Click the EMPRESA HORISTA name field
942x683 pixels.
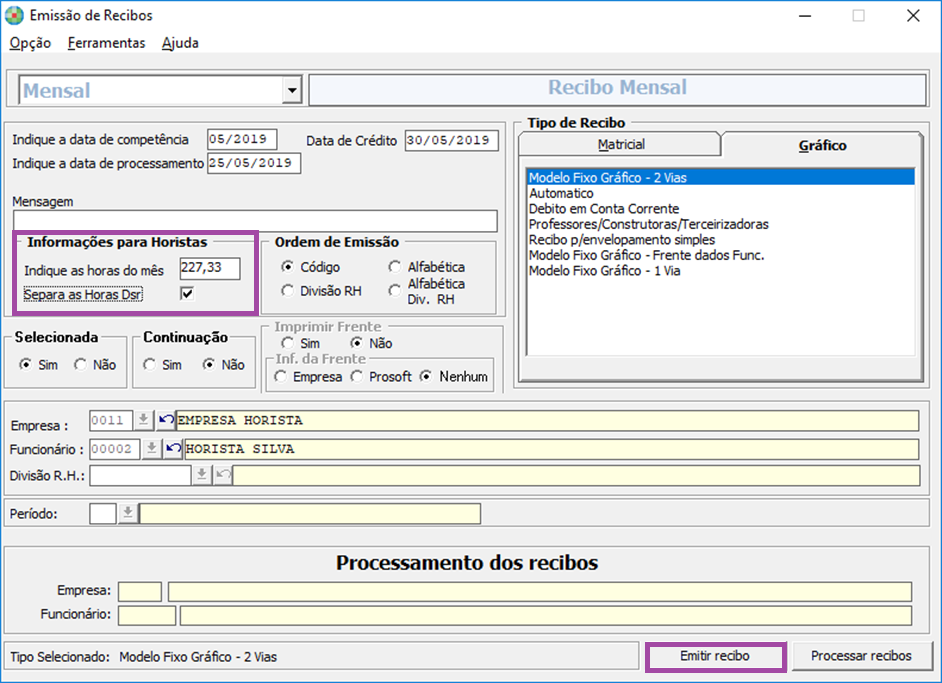(547, 420)
